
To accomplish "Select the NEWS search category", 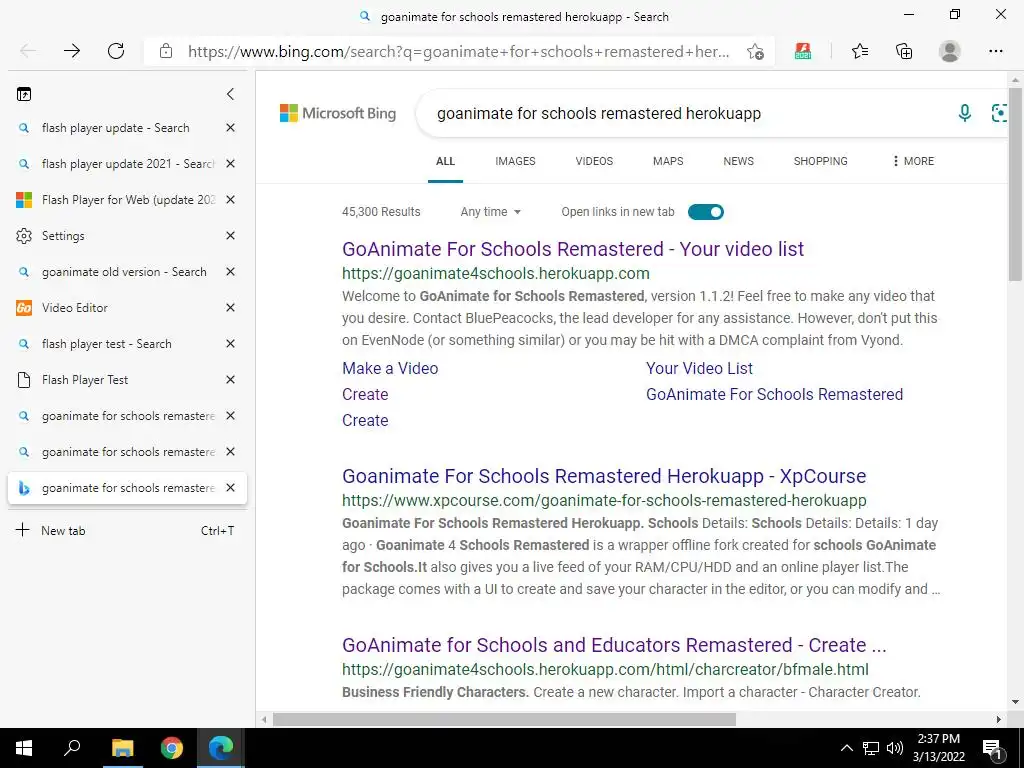I will tap(738, 161).
